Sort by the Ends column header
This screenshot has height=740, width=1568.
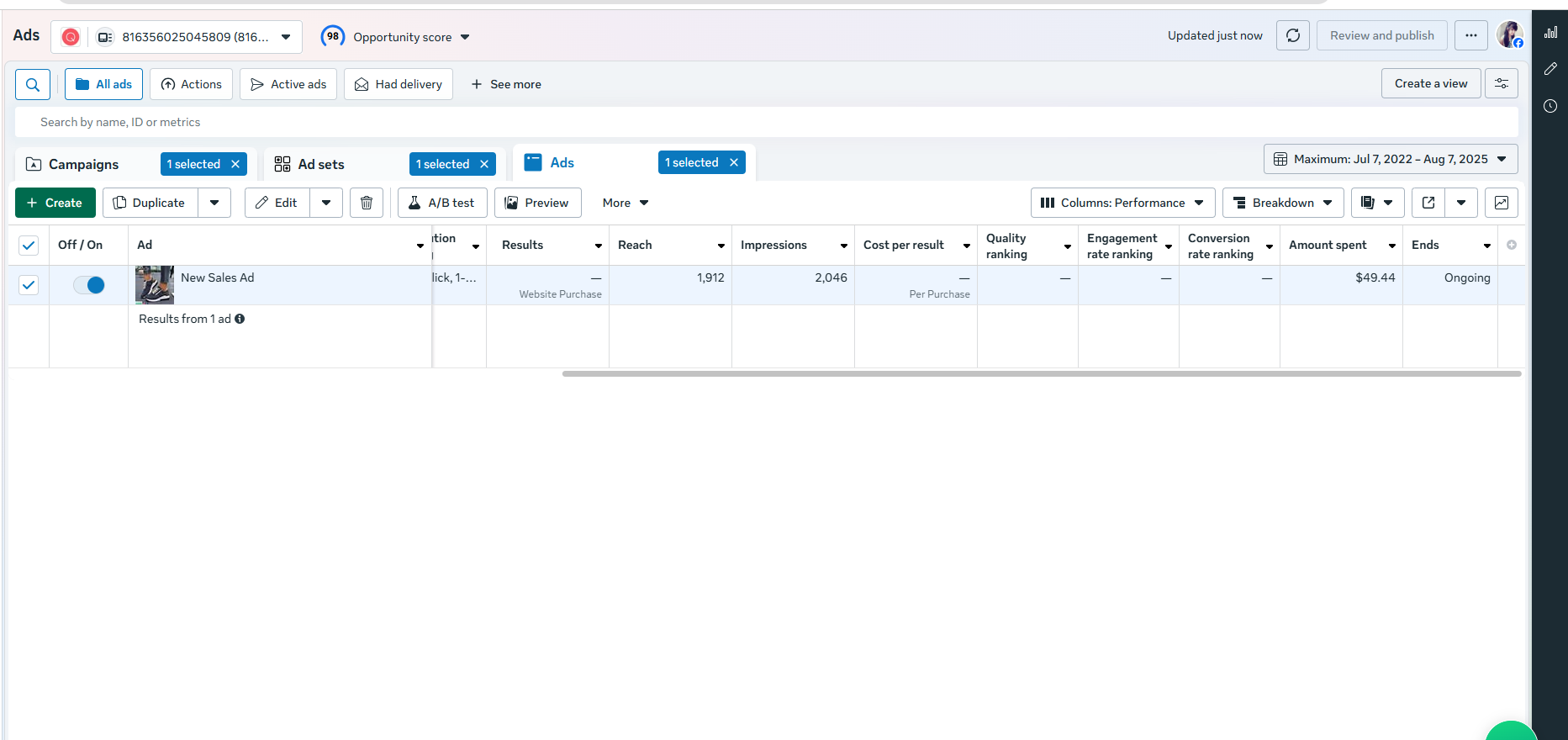click(1449, 245)
